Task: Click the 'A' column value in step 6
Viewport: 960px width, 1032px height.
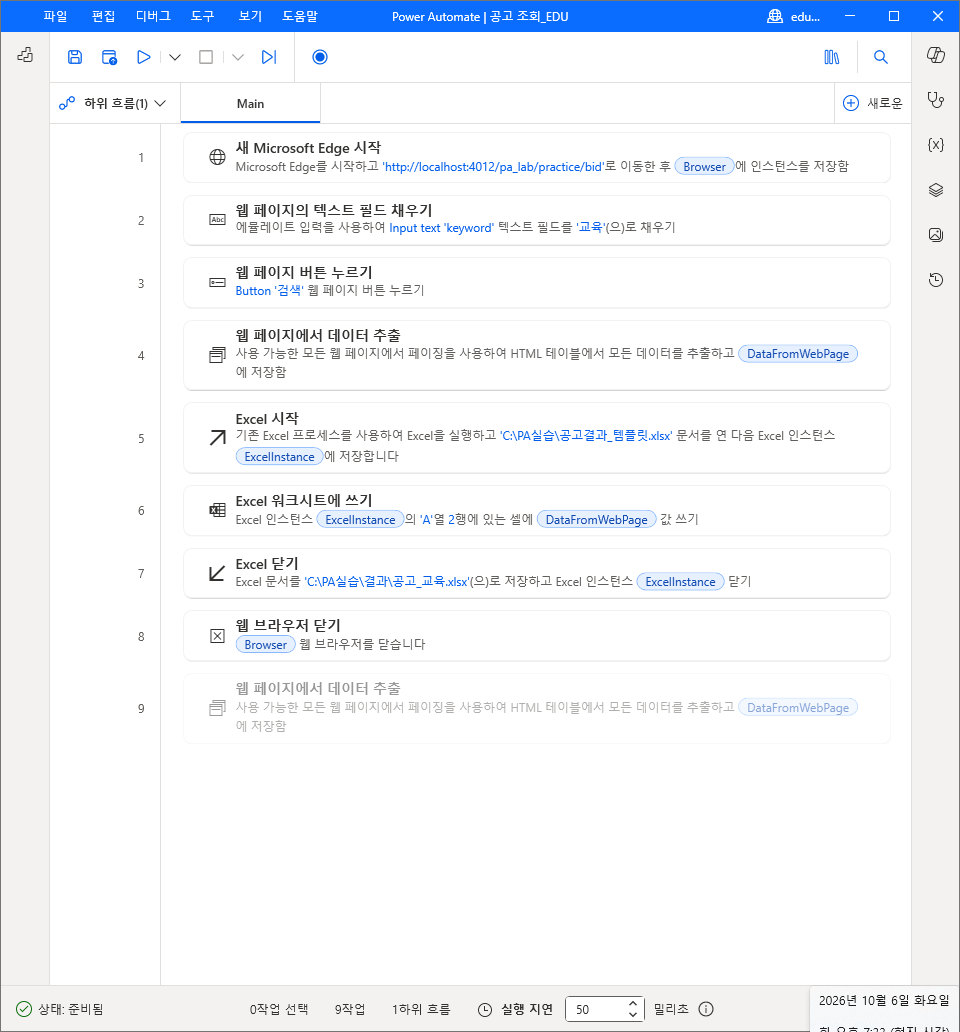Action: 426,520
